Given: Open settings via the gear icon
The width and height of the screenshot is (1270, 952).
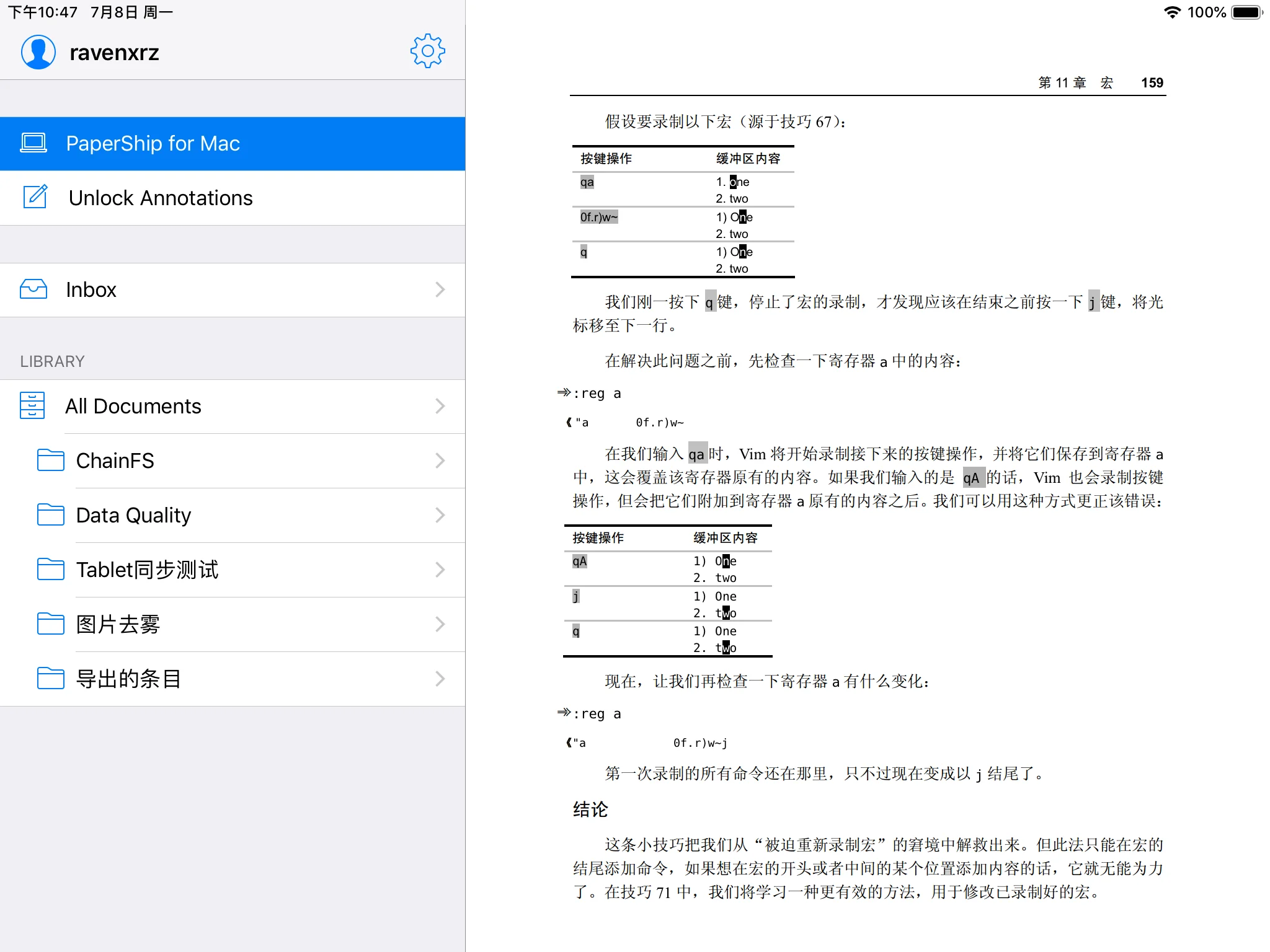Looking at the screenshot, I should (427, 51).
